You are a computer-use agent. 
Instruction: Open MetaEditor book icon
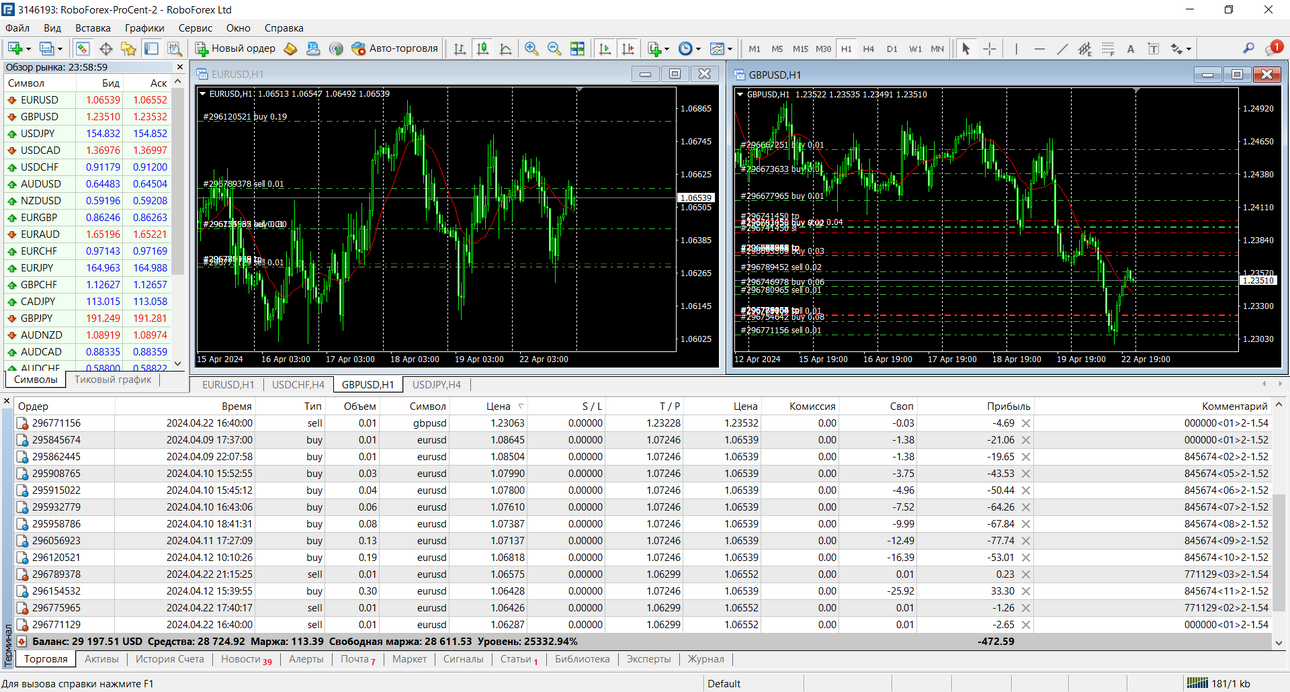pos(291,48)
